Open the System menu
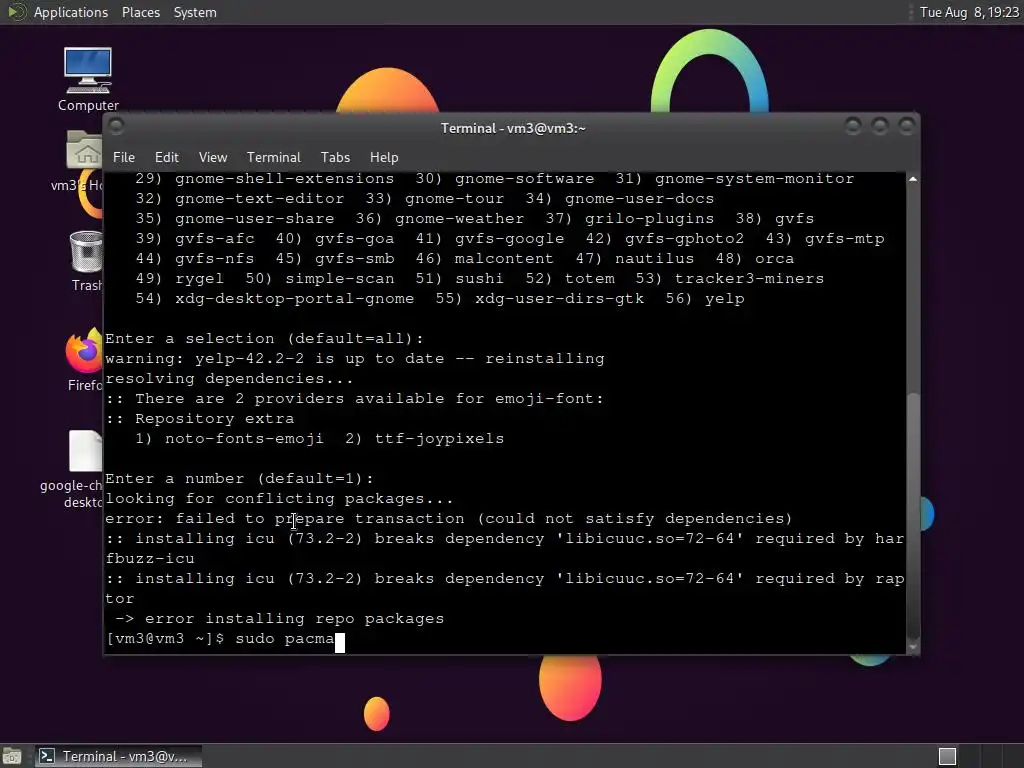Viewport: 1024px width, 768px height. point(195,12)
